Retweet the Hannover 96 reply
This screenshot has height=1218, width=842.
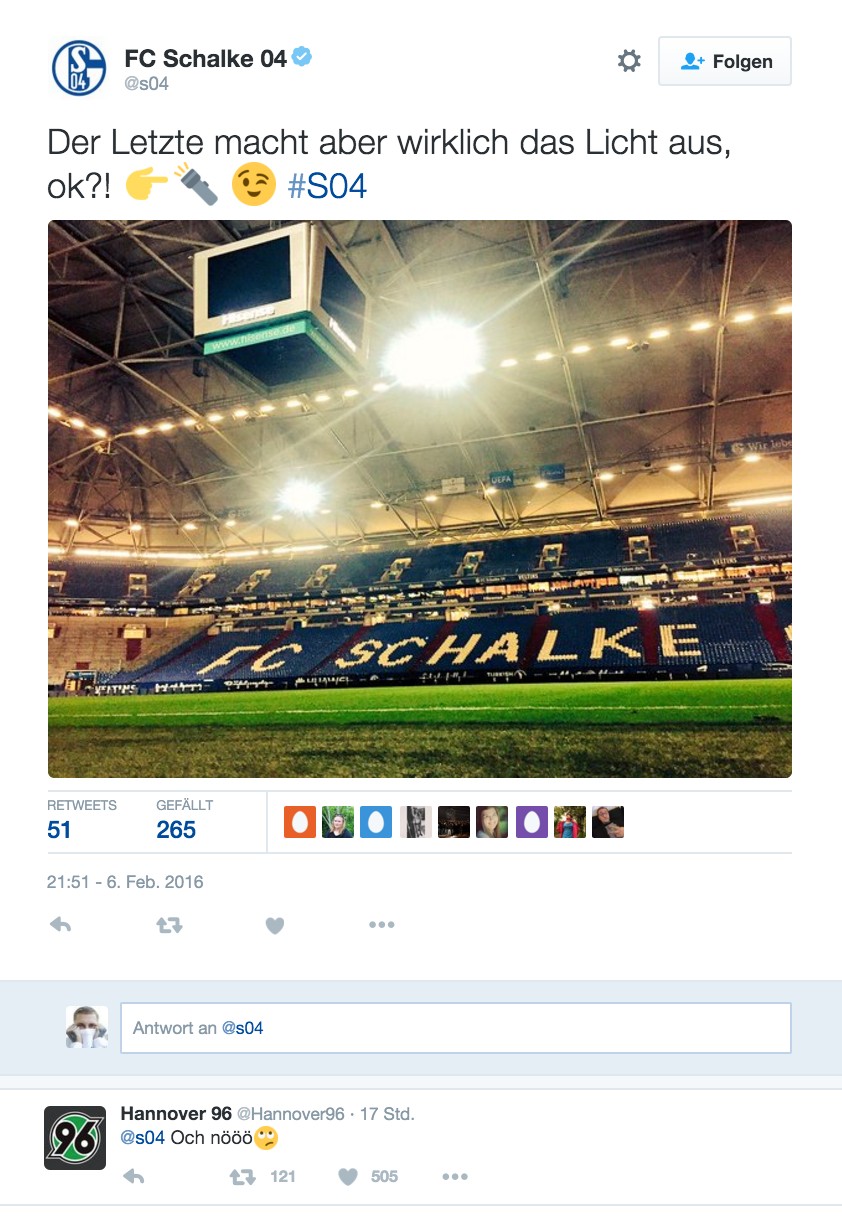243,1177
